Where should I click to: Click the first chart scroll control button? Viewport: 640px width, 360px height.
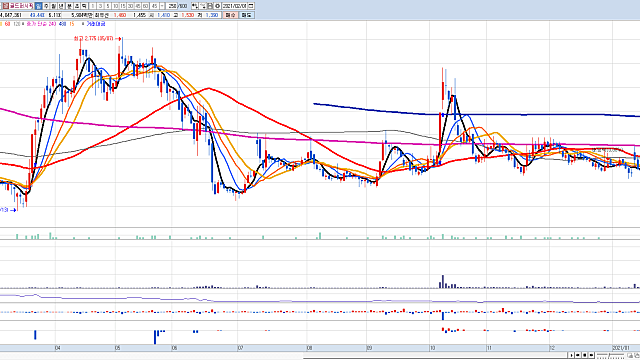point(571,355)
